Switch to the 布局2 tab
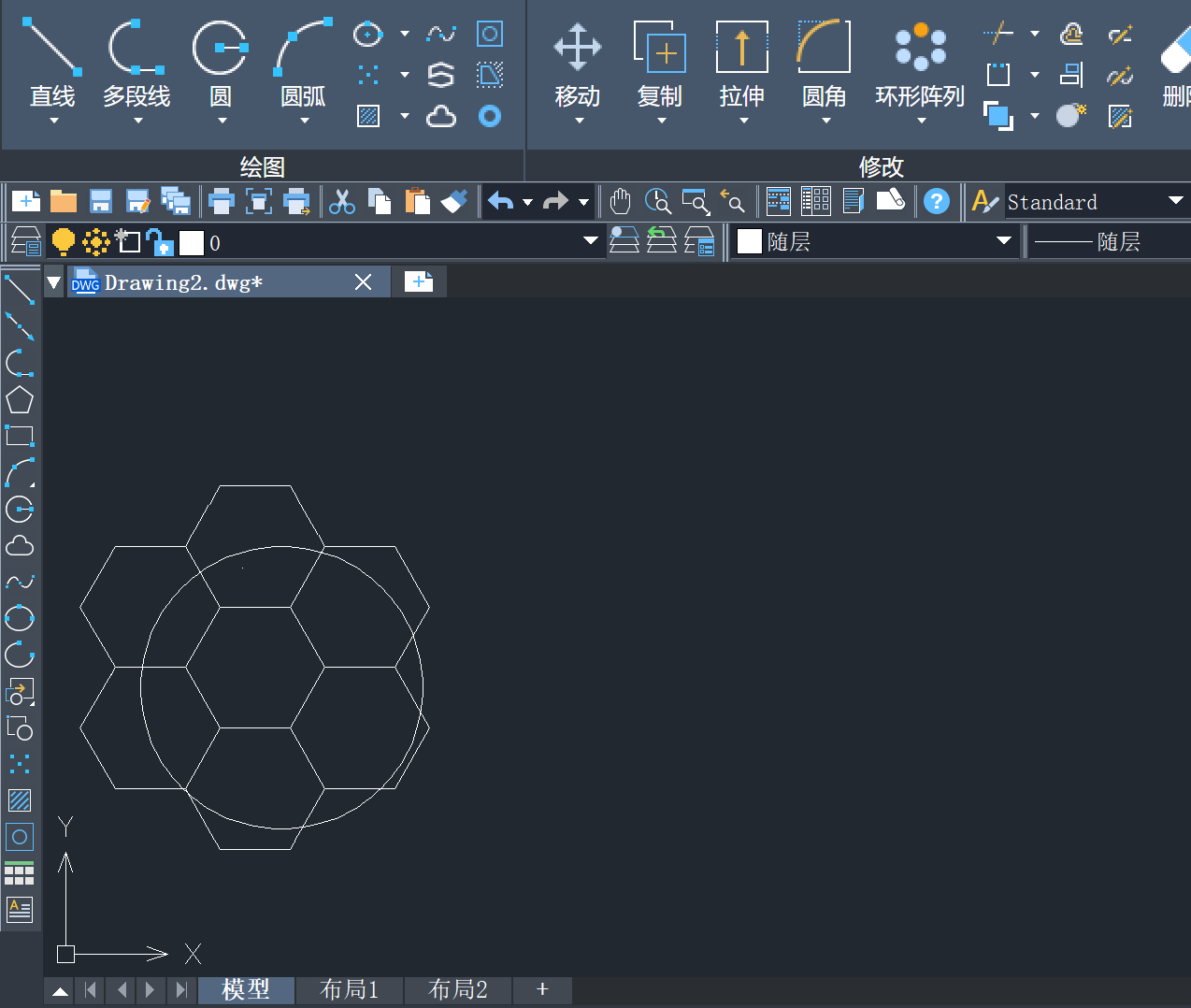Viewport: 1191px width, 1008px height. (x=457, y=989)
